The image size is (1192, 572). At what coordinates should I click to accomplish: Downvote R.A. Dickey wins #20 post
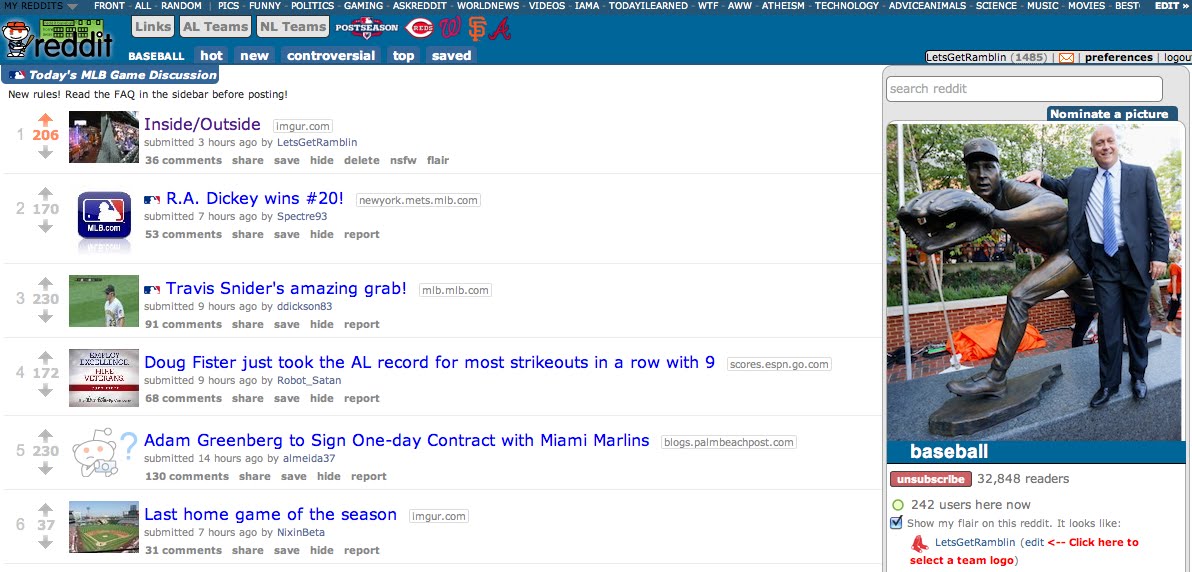(x=46, y=226)
